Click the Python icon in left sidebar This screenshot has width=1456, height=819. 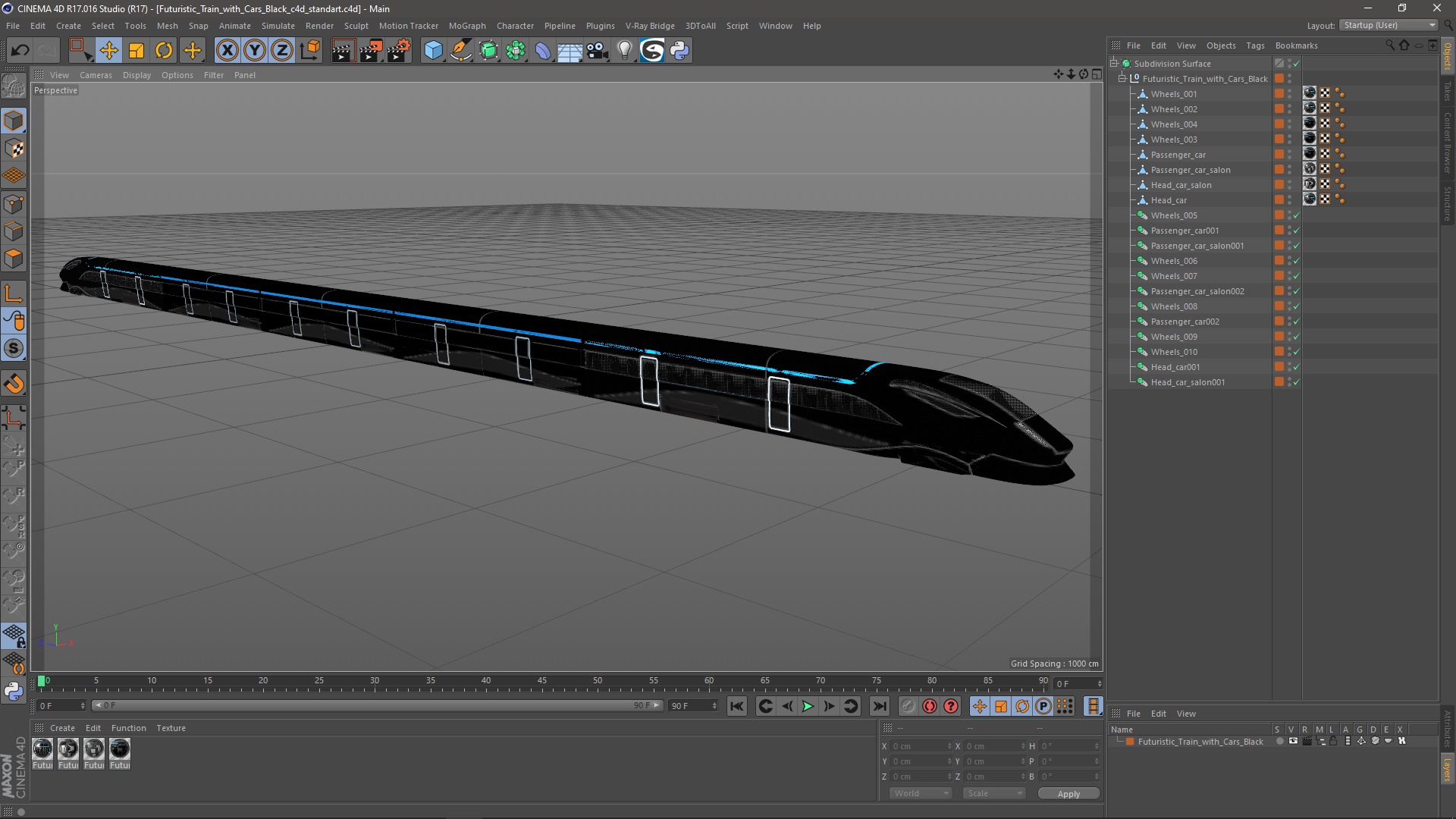pyautogui.click(x=14, y=691)
